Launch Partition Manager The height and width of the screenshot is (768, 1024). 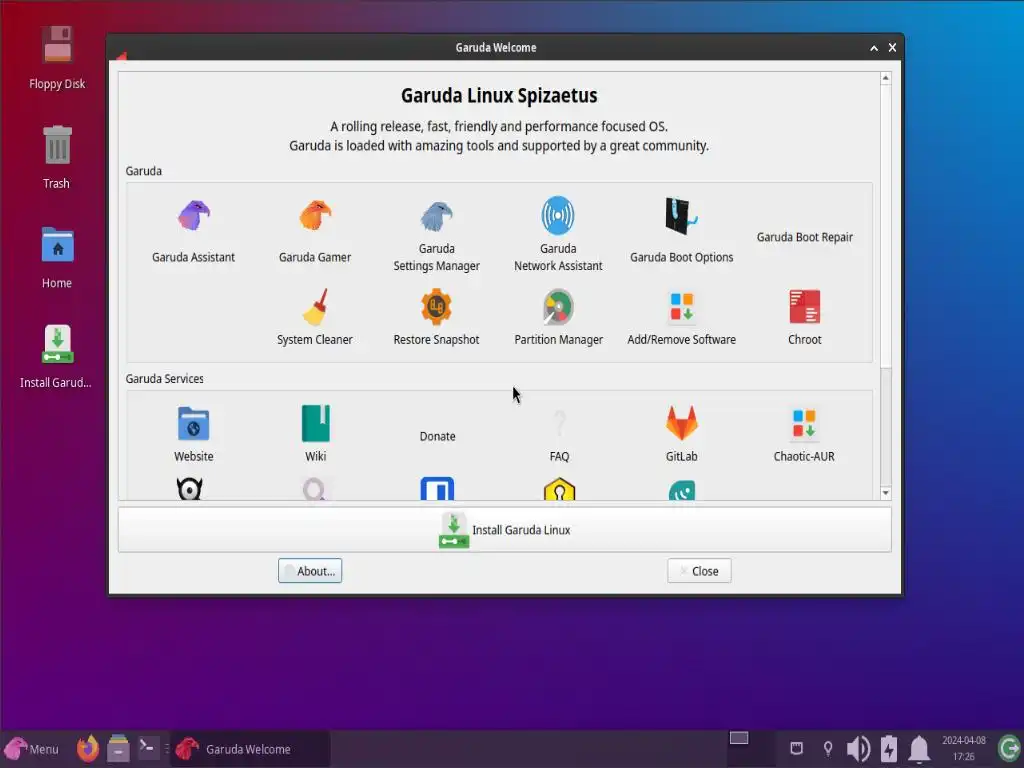pos(558,317)
